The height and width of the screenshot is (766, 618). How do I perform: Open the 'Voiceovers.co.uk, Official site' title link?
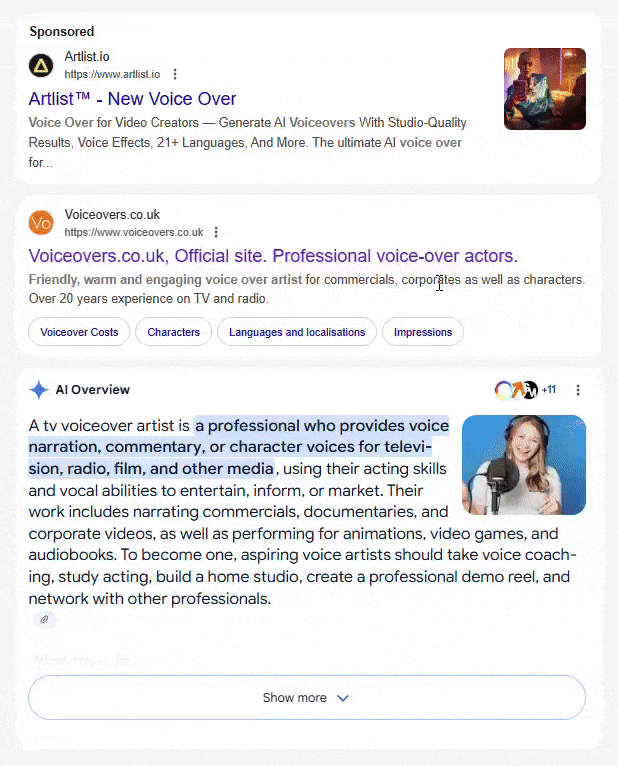pos(273,255)
